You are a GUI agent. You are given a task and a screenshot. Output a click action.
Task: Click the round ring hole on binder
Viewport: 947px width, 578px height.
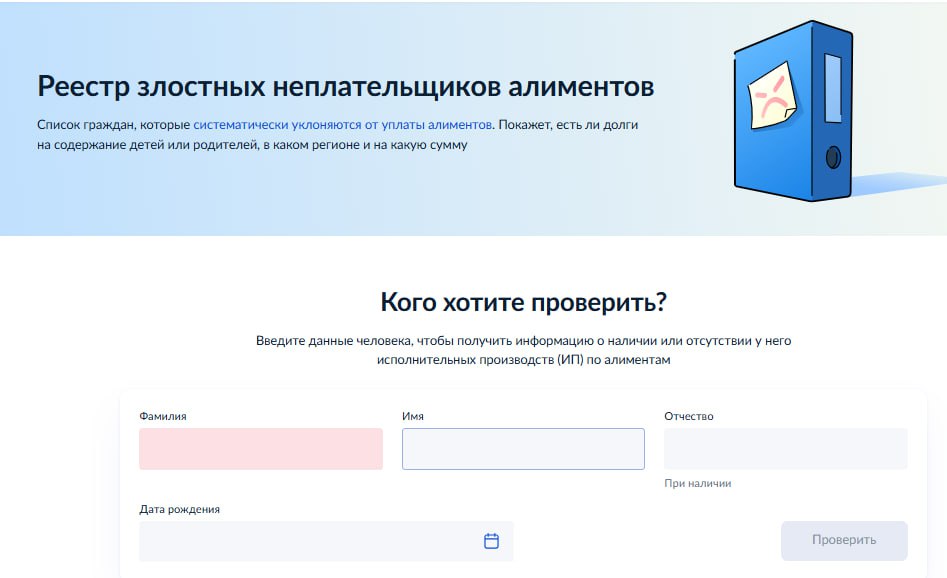831,157
